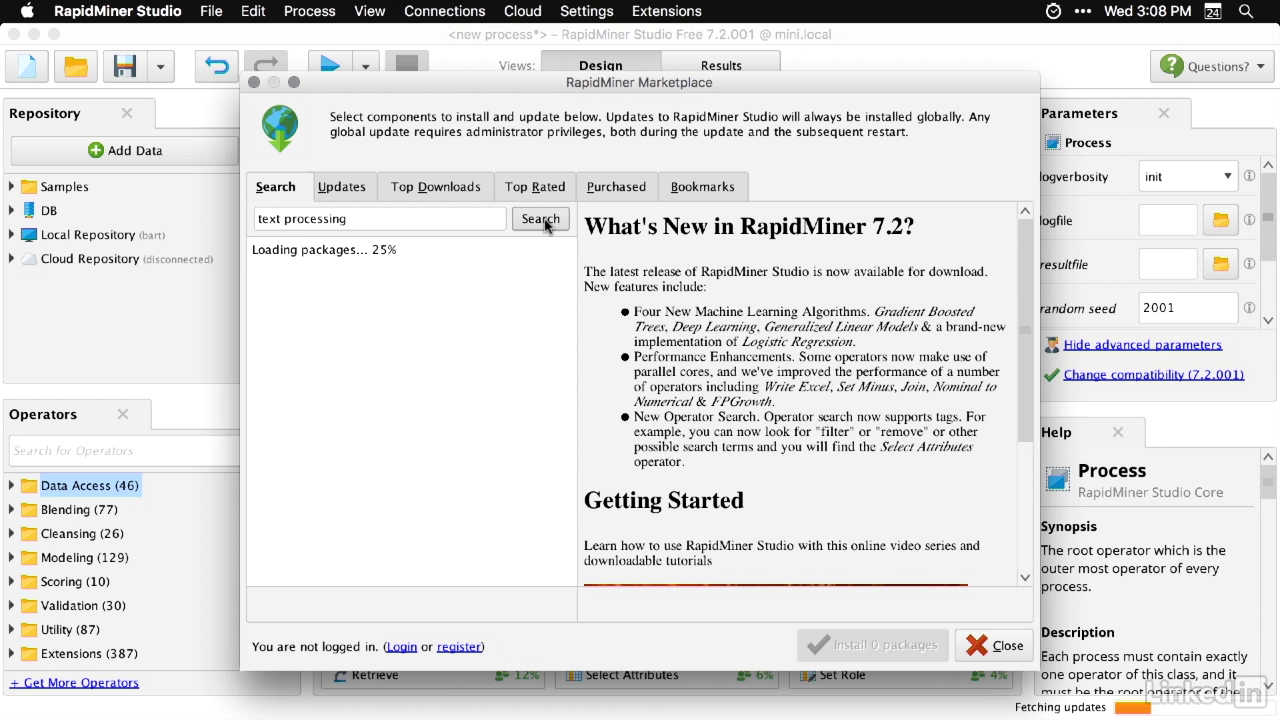The width and height of the screenshot is (1280, 720).
Task: Open the logverbosity dropdown
Action: tap(1188, 176)
